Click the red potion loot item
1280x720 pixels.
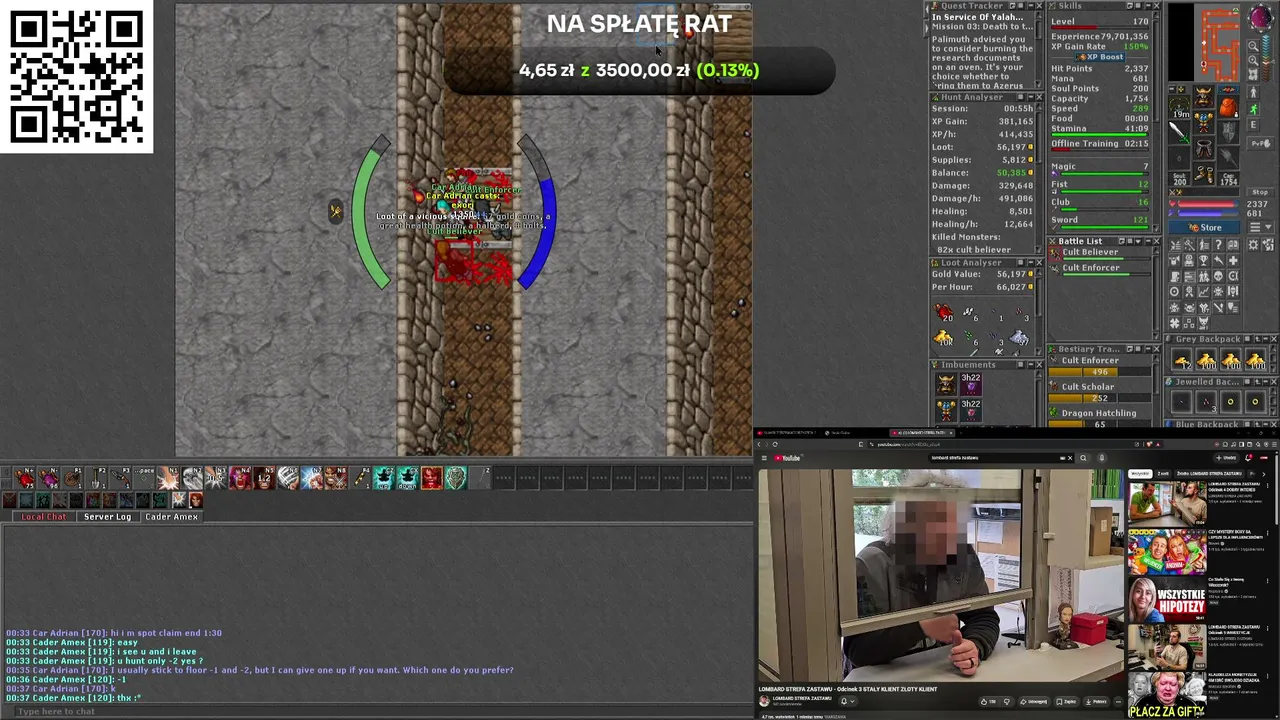[943, 313]
